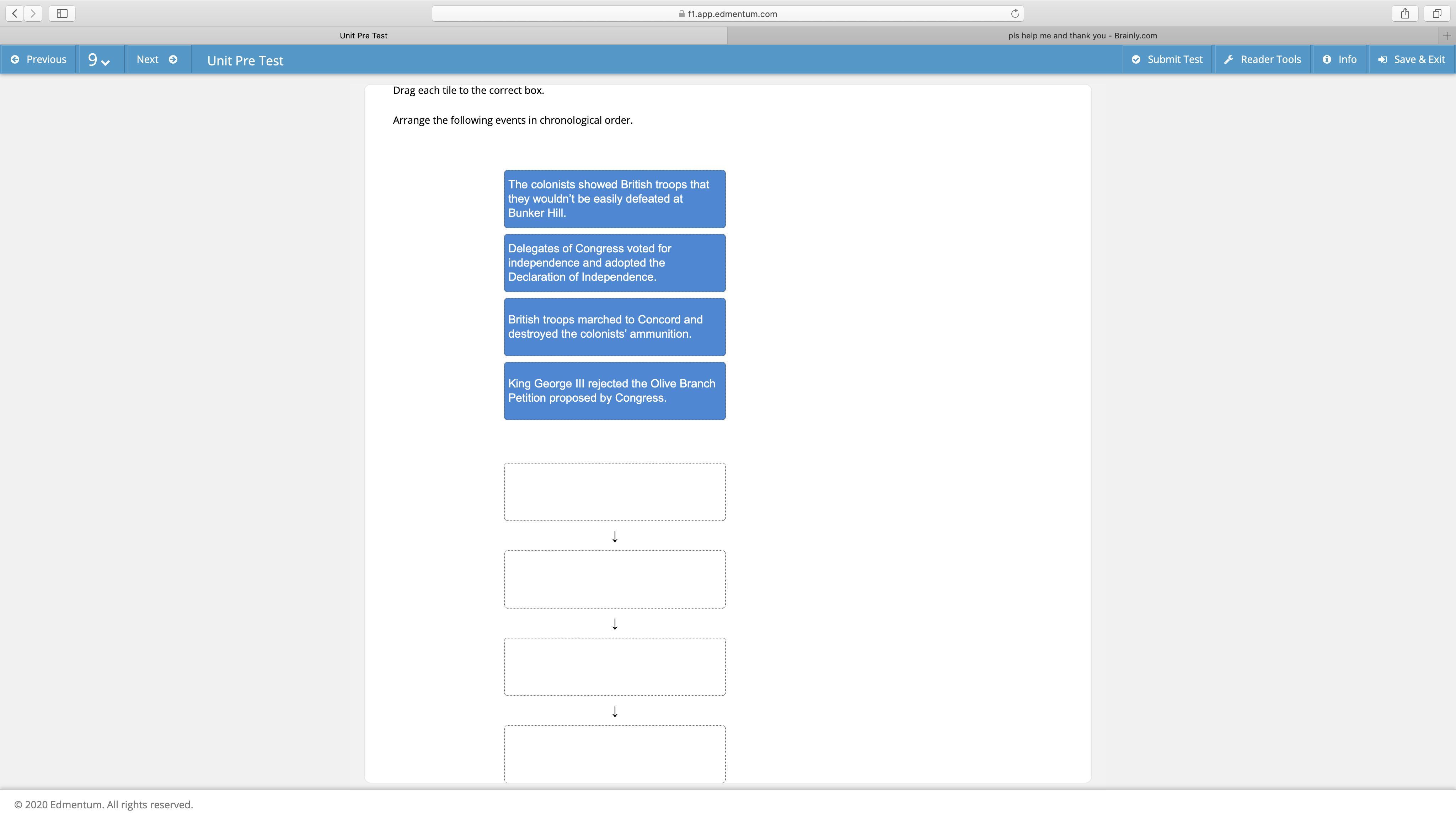Select the Bunker Hill event tile

614,199
